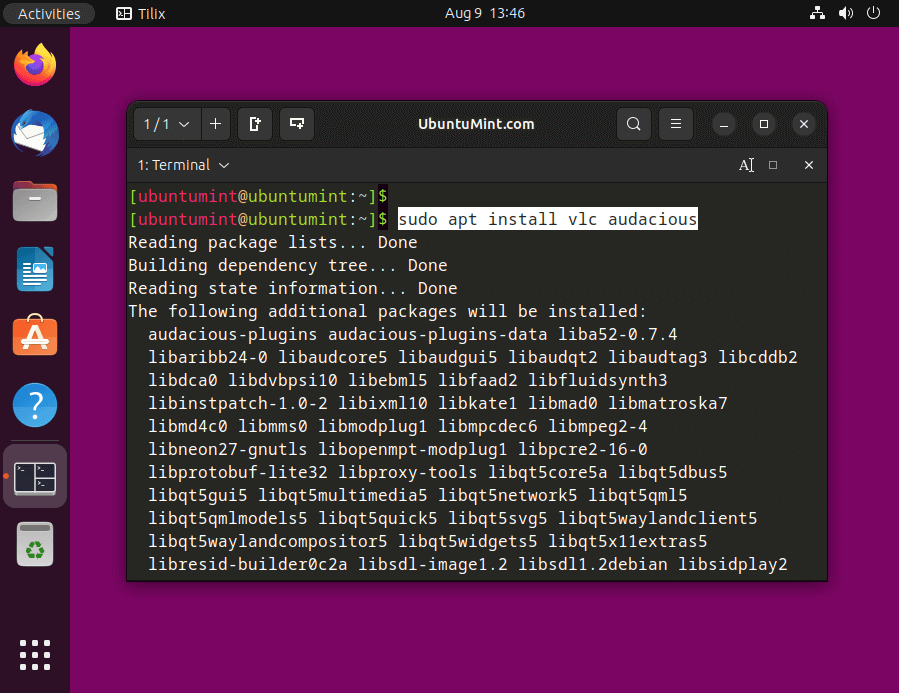
Task: Maximize the terminal pane
Action: pyautogui.click(x=773, y=165)
